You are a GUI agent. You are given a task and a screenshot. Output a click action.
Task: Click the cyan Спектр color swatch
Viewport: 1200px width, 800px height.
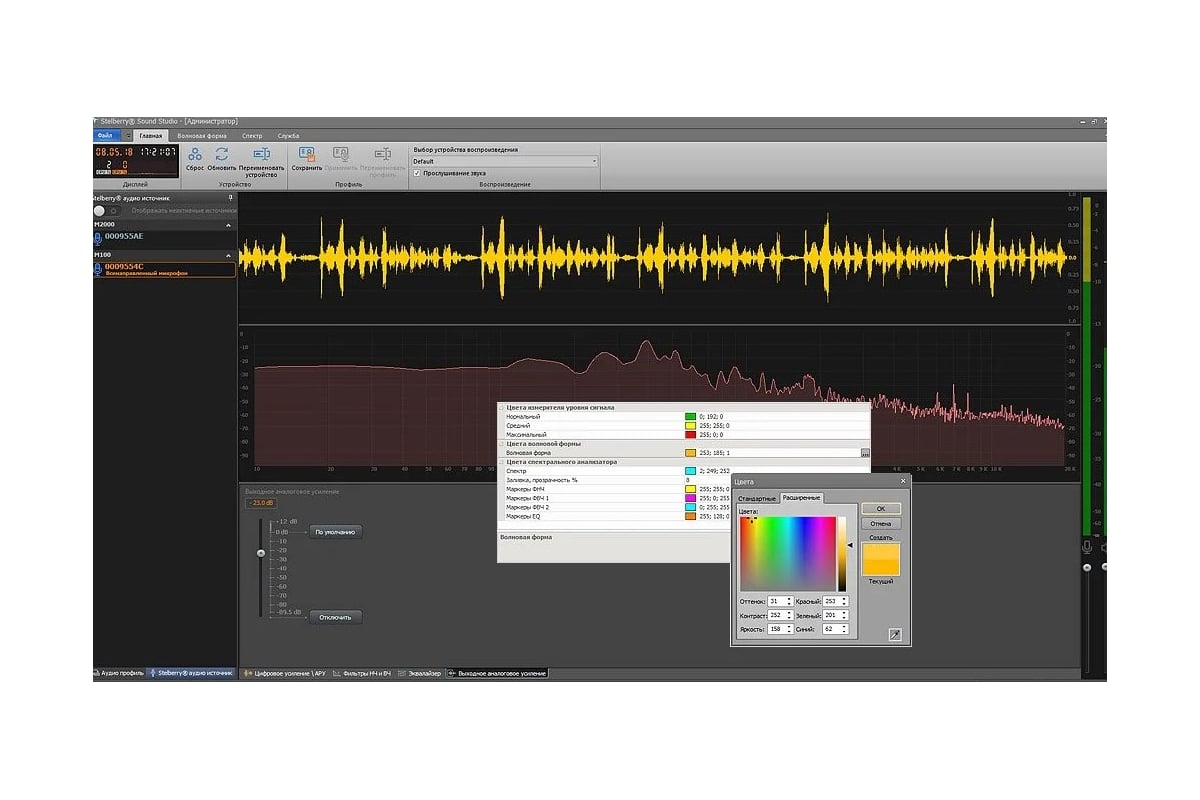690,471
